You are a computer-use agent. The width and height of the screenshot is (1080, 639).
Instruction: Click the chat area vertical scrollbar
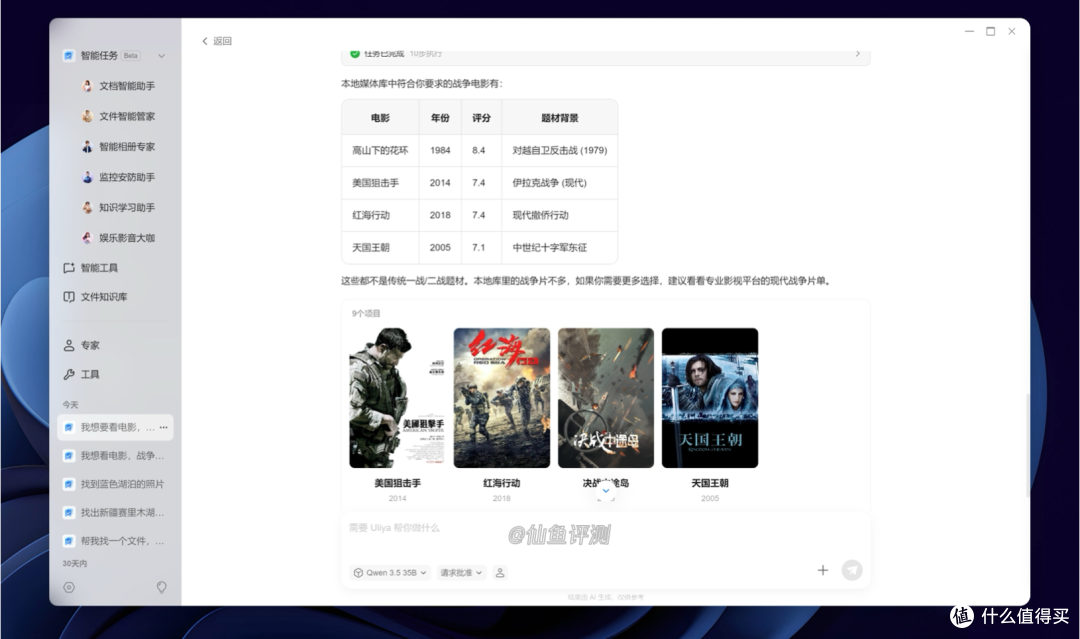(1027, 445)
